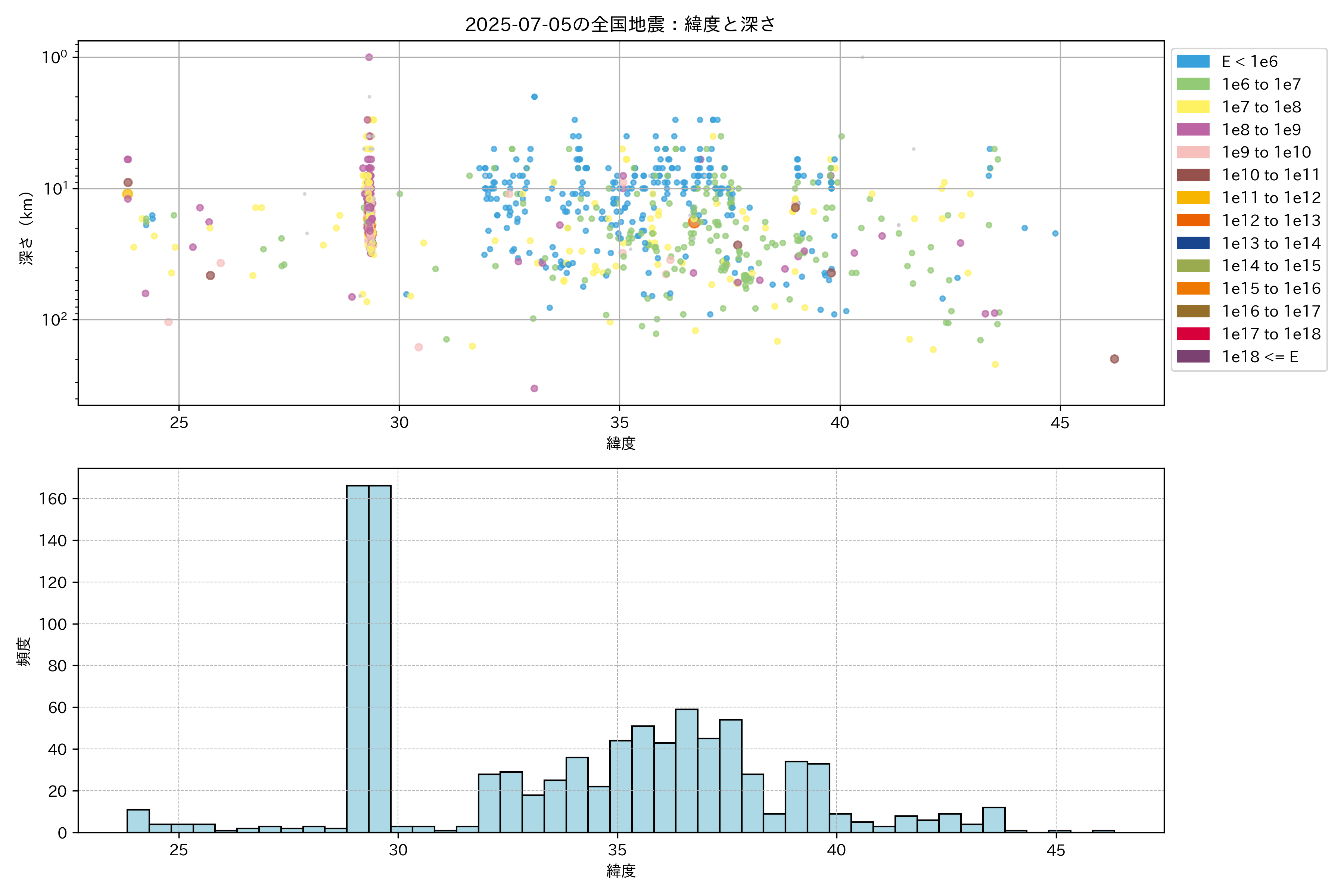Click the red 1e17 to 1e18 swatch
This screenshot has width=1344, height=896.
click(1192, 334)
